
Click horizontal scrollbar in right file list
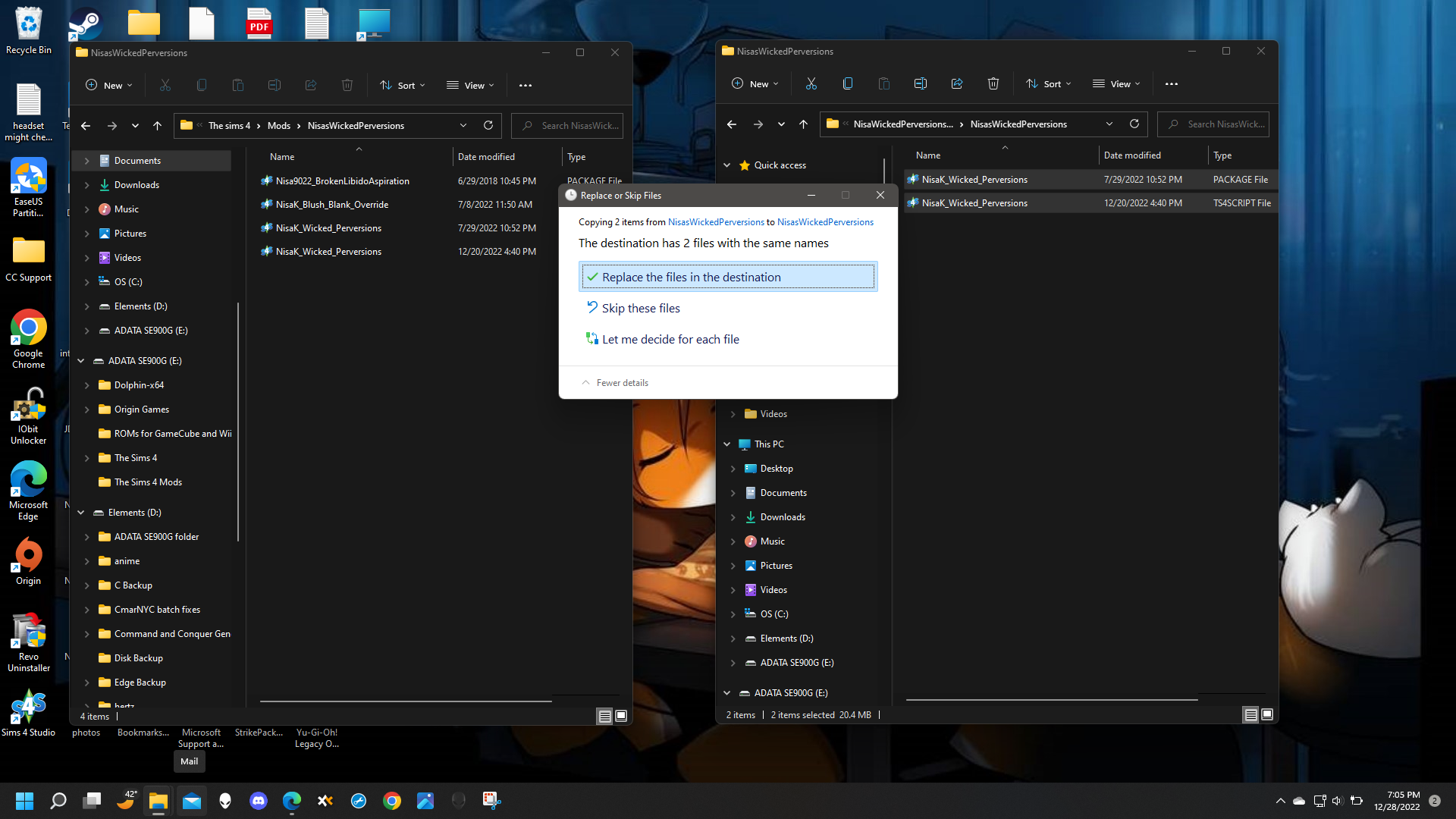1052,700
